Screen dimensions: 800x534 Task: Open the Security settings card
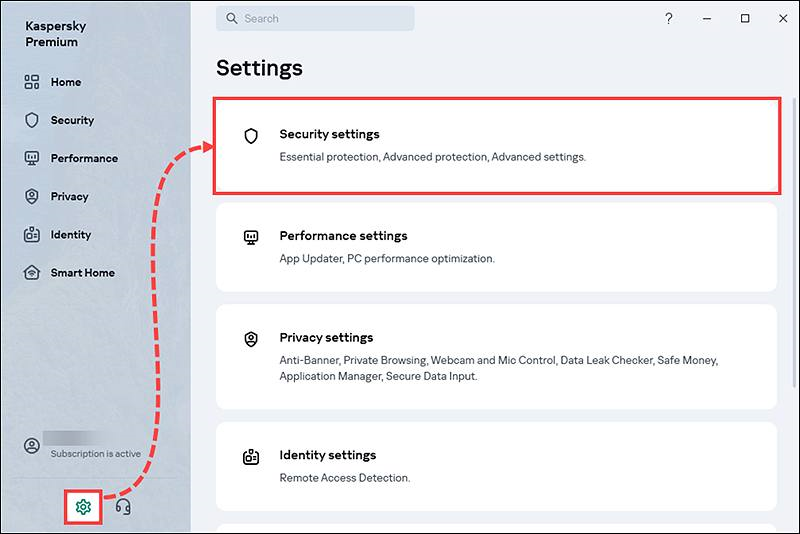pyautogui.click(x=496, y=145)
